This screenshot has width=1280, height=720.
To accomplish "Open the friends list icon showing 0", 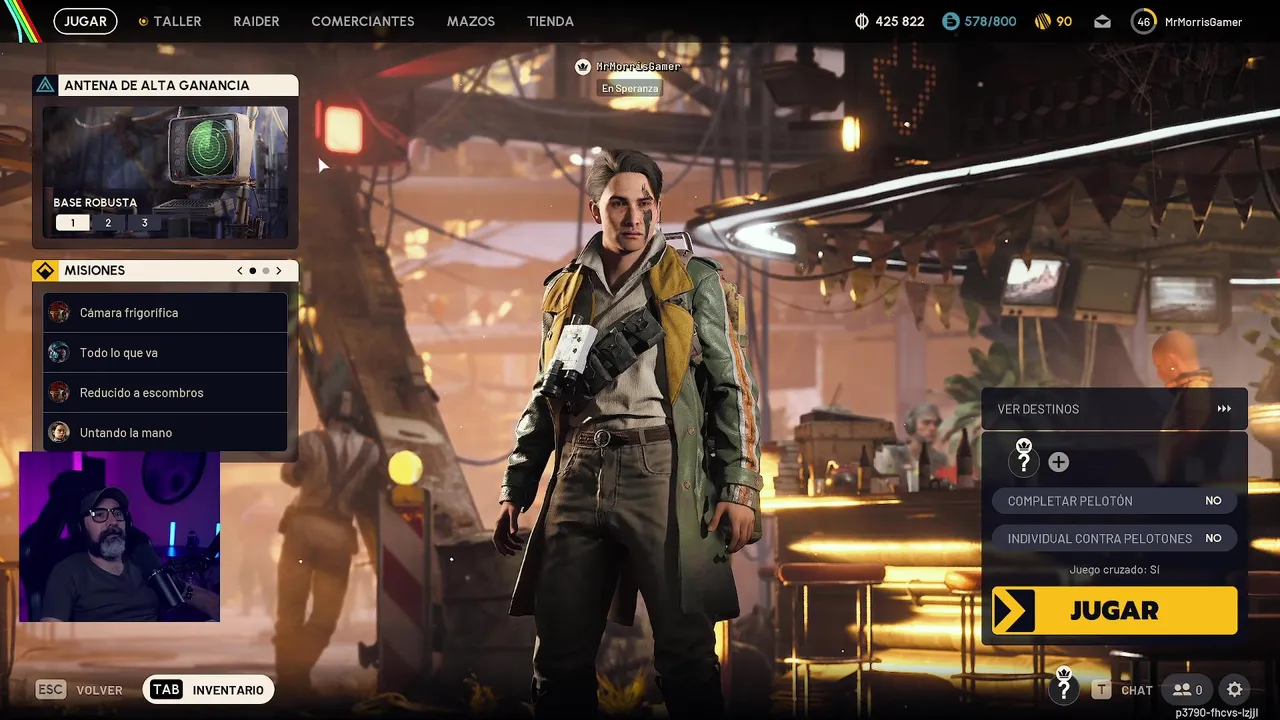I will coord(1187,690).
